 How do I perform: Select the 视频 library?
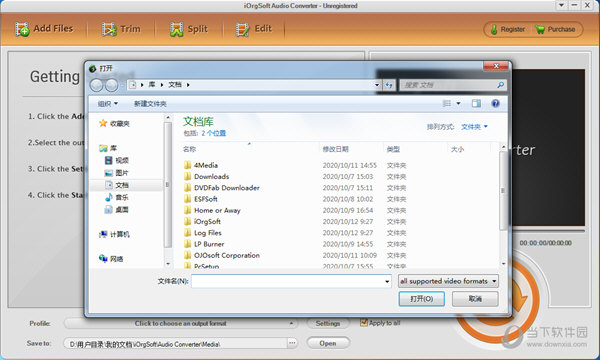tap(117, 160)
